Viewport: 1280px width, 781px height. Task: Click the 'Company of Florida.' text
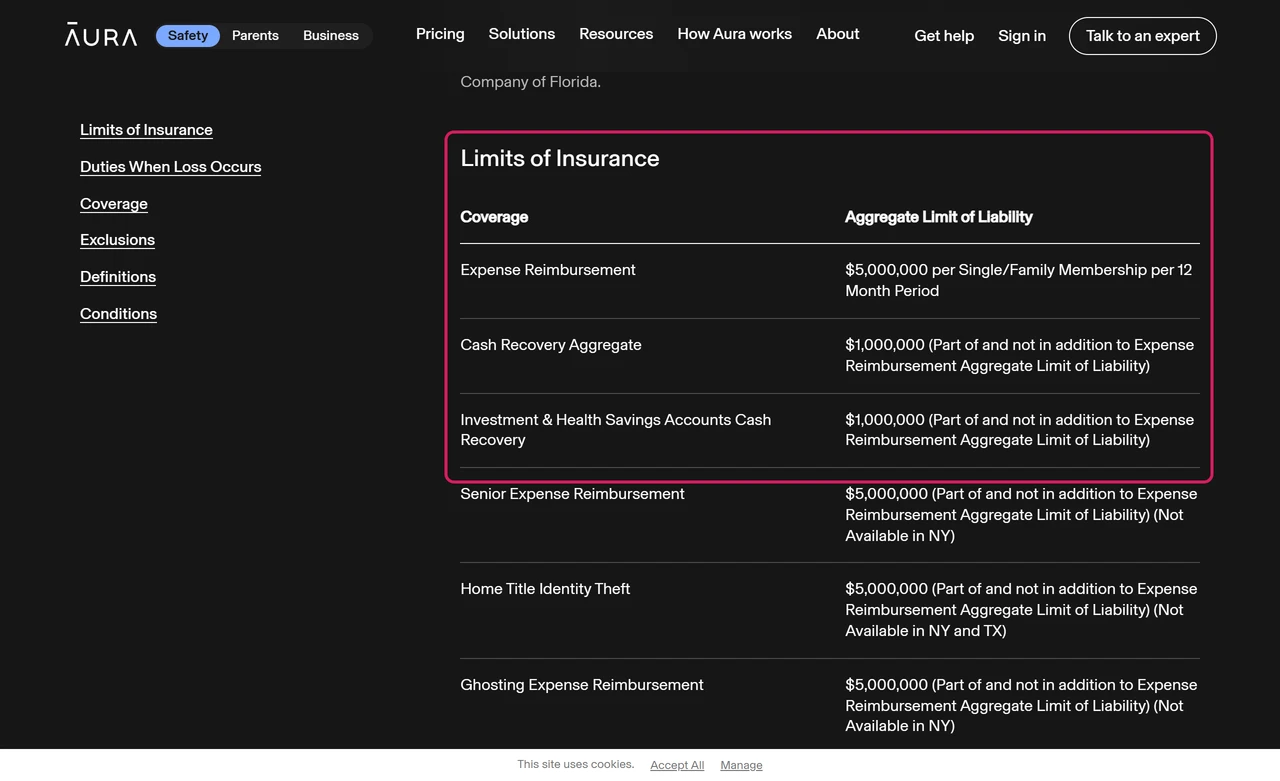[530, 82]
